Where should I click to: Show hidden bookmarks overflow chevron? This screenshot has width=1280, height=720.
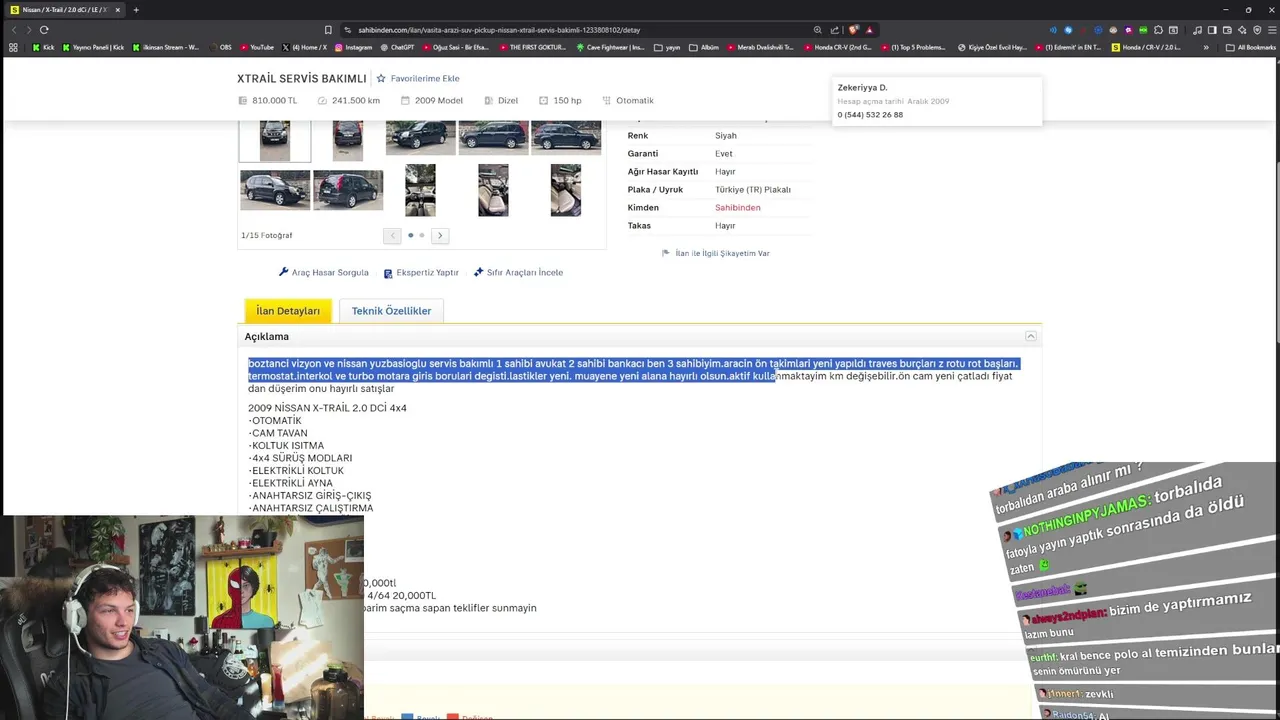pos(1206,47)
